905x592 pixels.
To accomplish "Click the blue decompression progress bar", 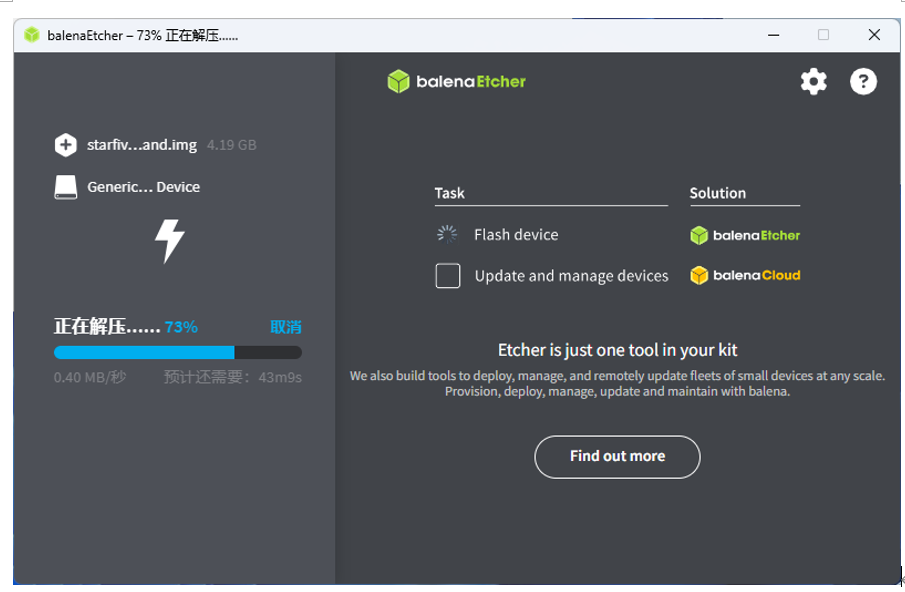I will [x=178, y=353].
